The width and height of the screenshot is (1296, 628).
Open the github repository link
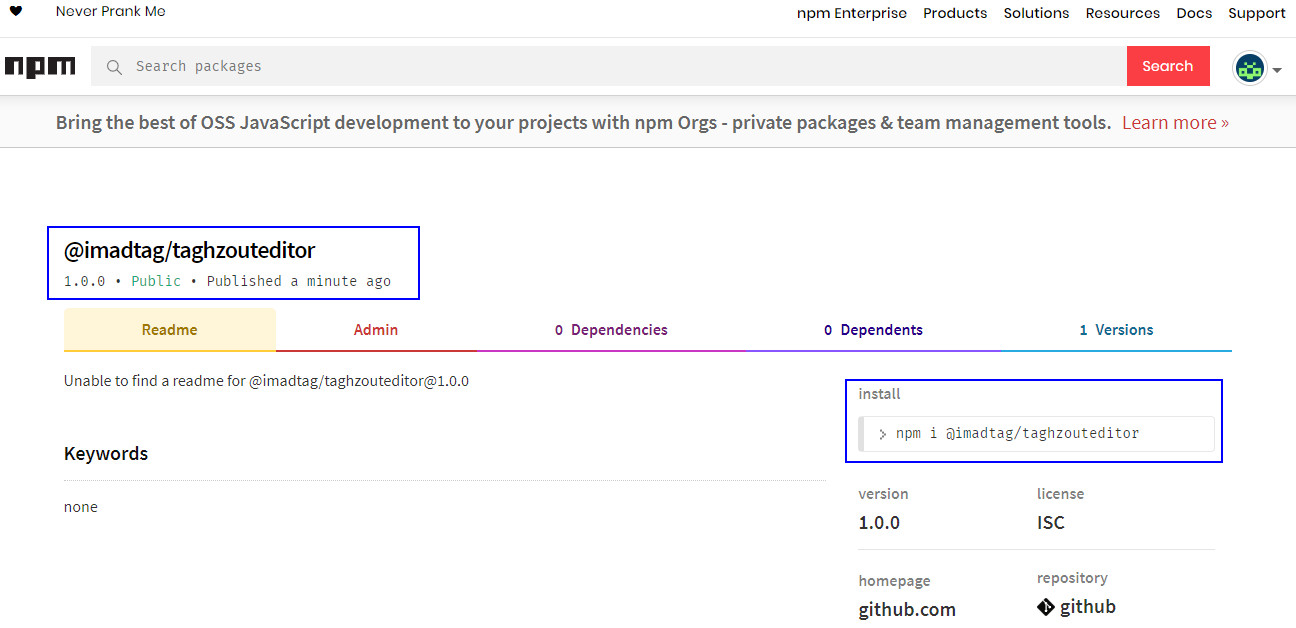(x=1088, y=607)
